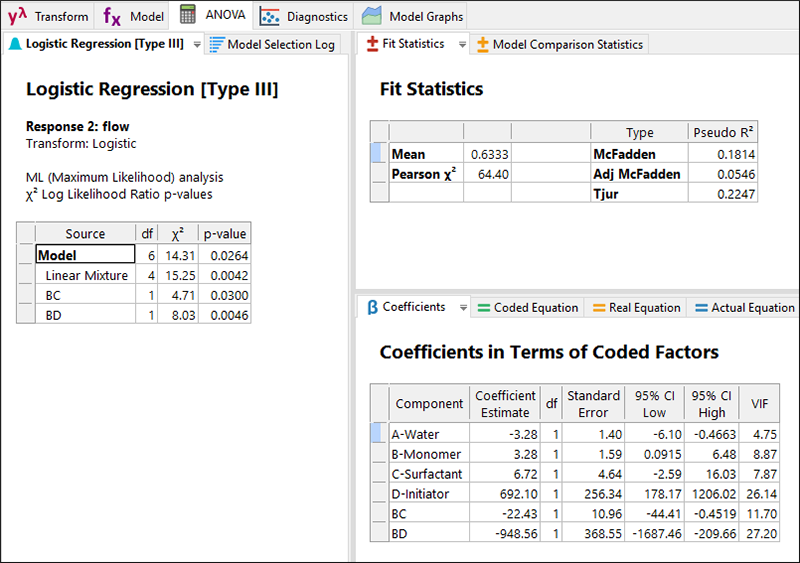
Task: Click the Model Graphs surface icon
Action: click(x=372, y=16)
